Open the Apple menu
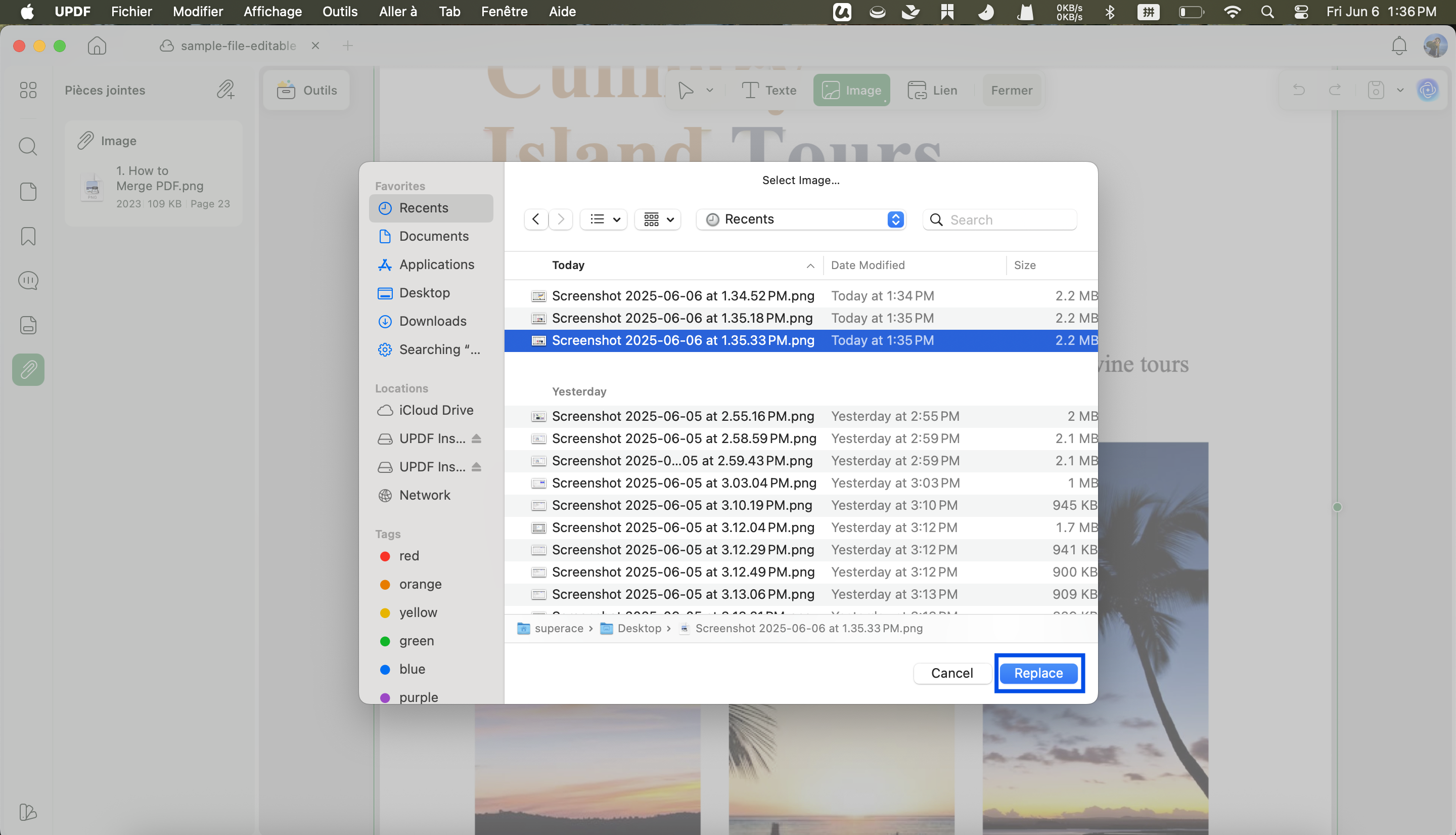The width and height of the screenshot is (1456, 835). (x=27, y=12)
